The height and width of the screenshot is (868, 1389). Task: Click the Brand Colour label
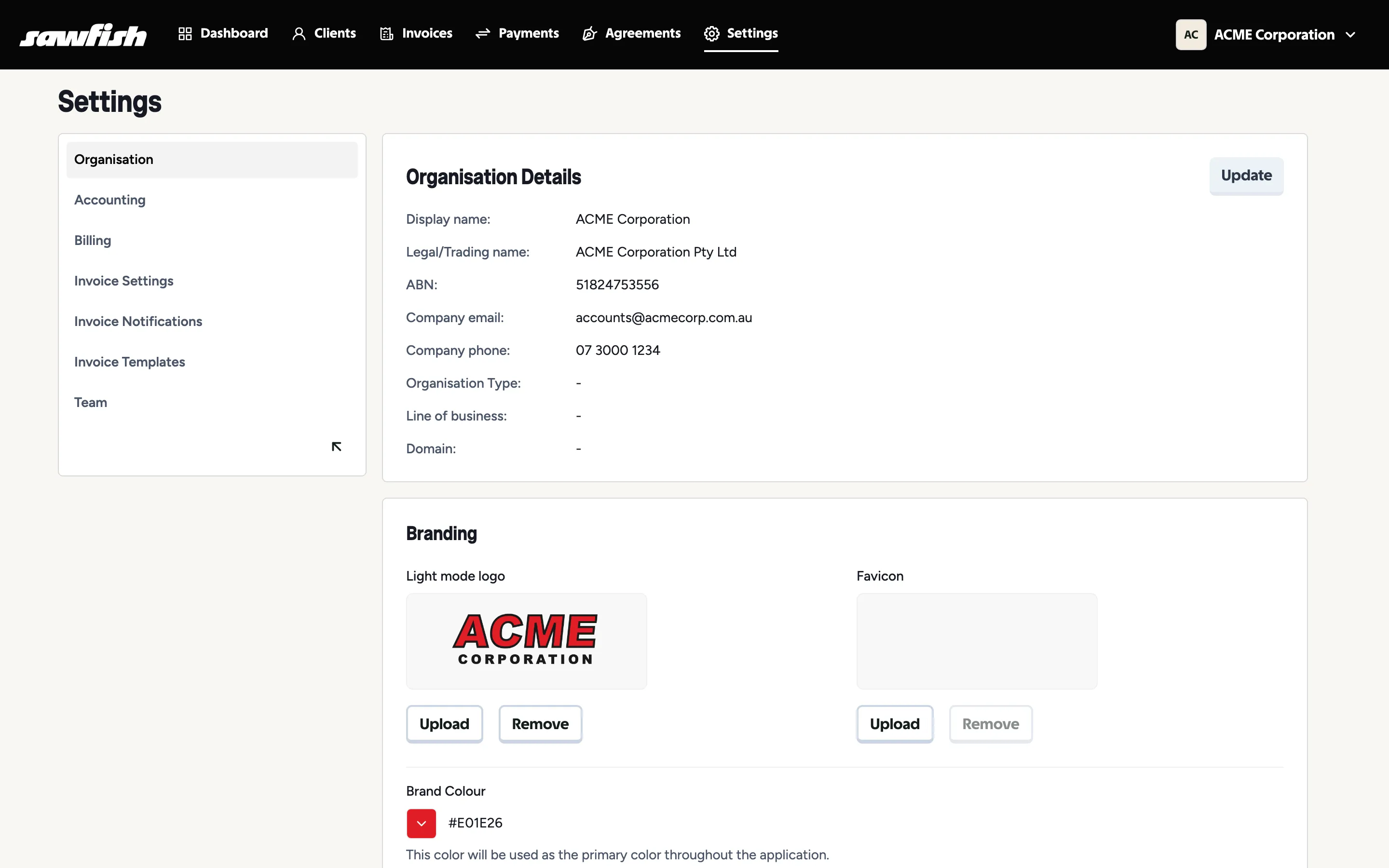(446, 791)
